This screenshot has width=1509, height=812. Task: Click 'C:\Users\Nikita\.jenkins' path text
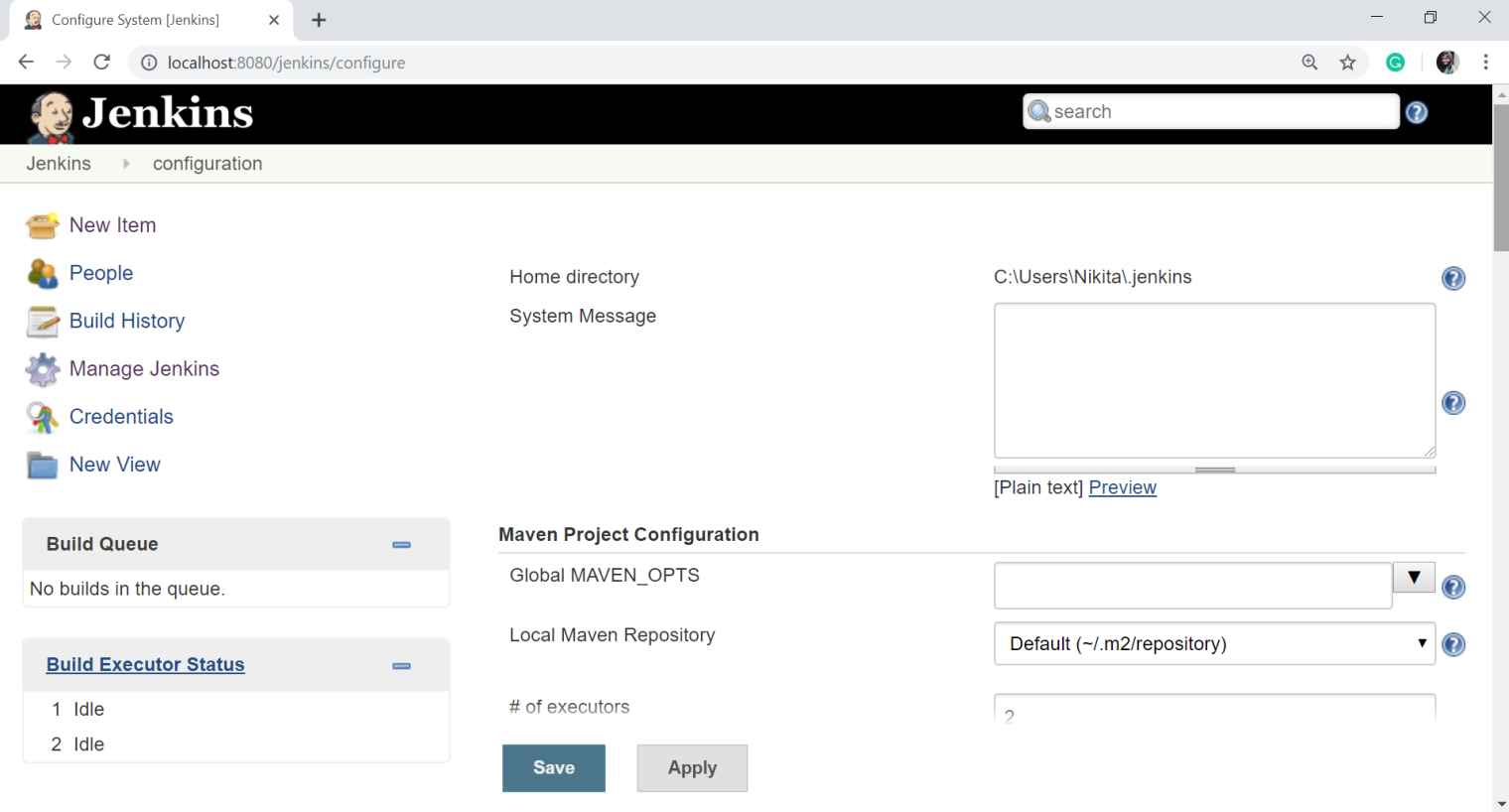coord(1092,277)
